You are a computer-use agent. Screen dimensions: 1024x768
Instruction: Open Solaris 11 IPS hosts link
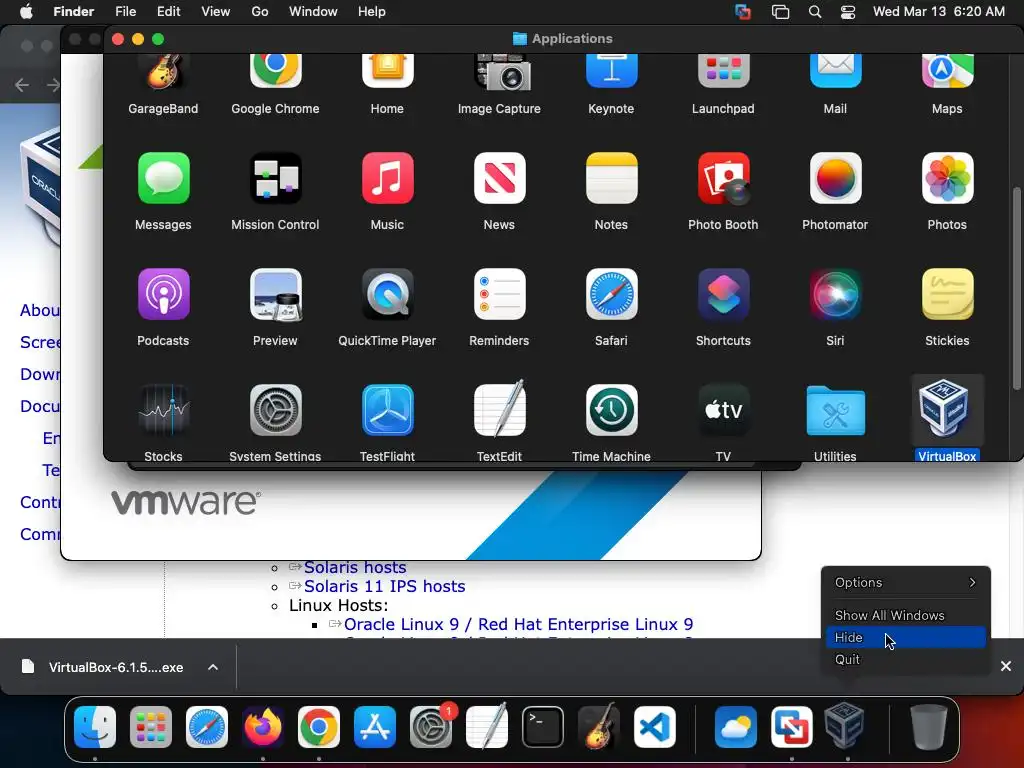385,586
